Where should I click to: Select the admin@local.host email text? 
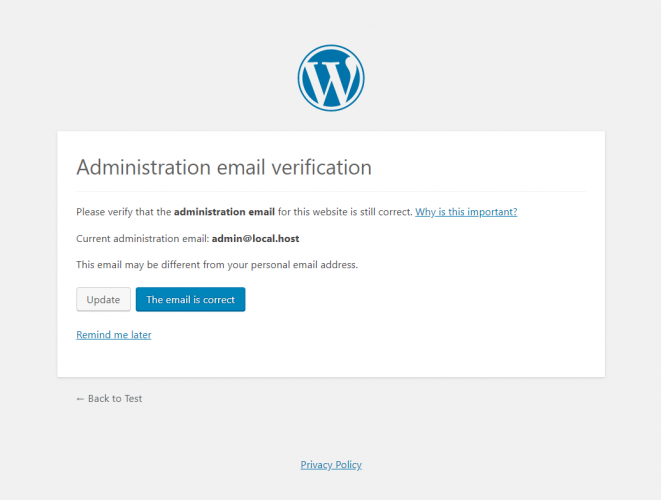(255, 239)
